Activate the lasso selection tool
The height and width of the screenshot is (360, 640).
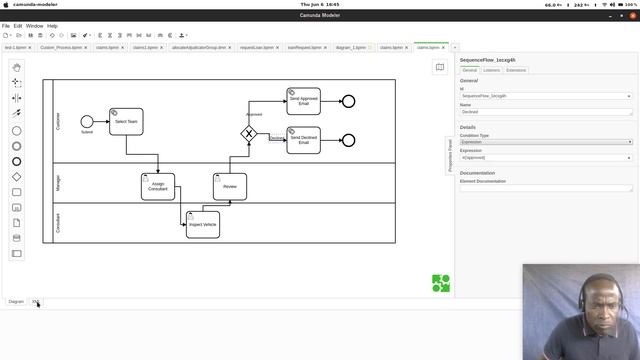coord(16,83)
